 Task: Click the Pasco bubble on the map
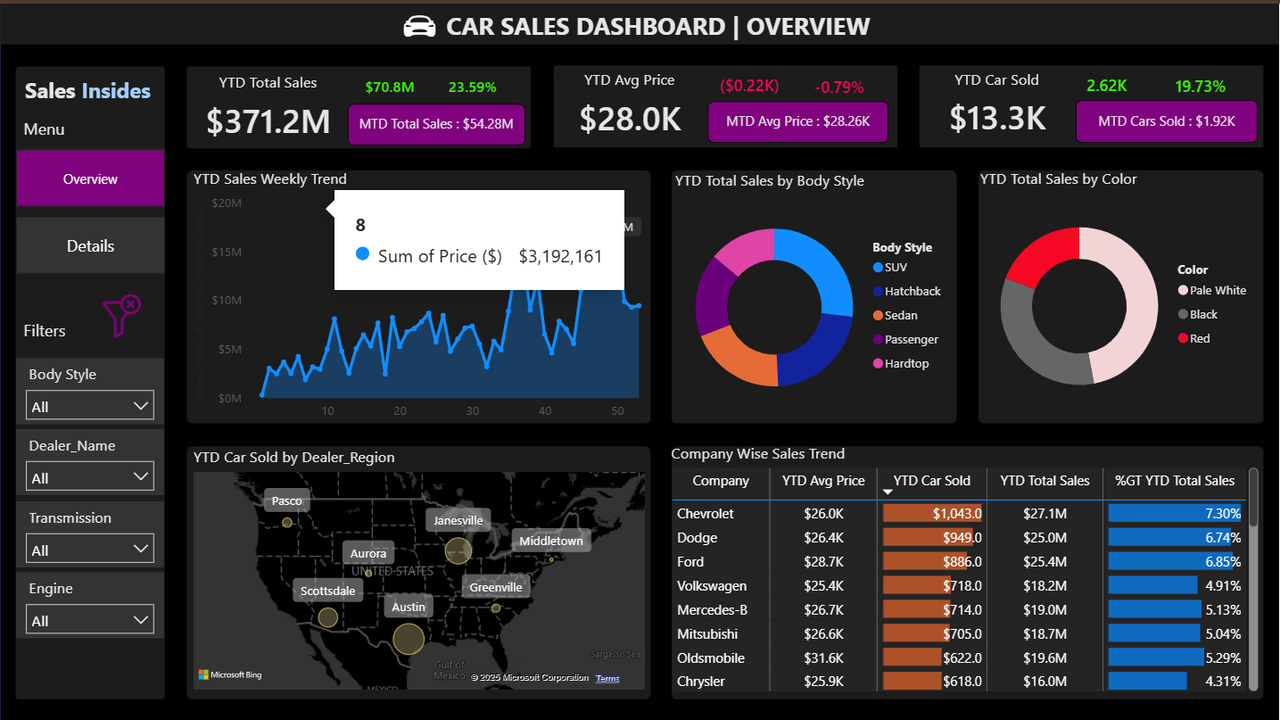pyautogui.click(x=287, y=522)
